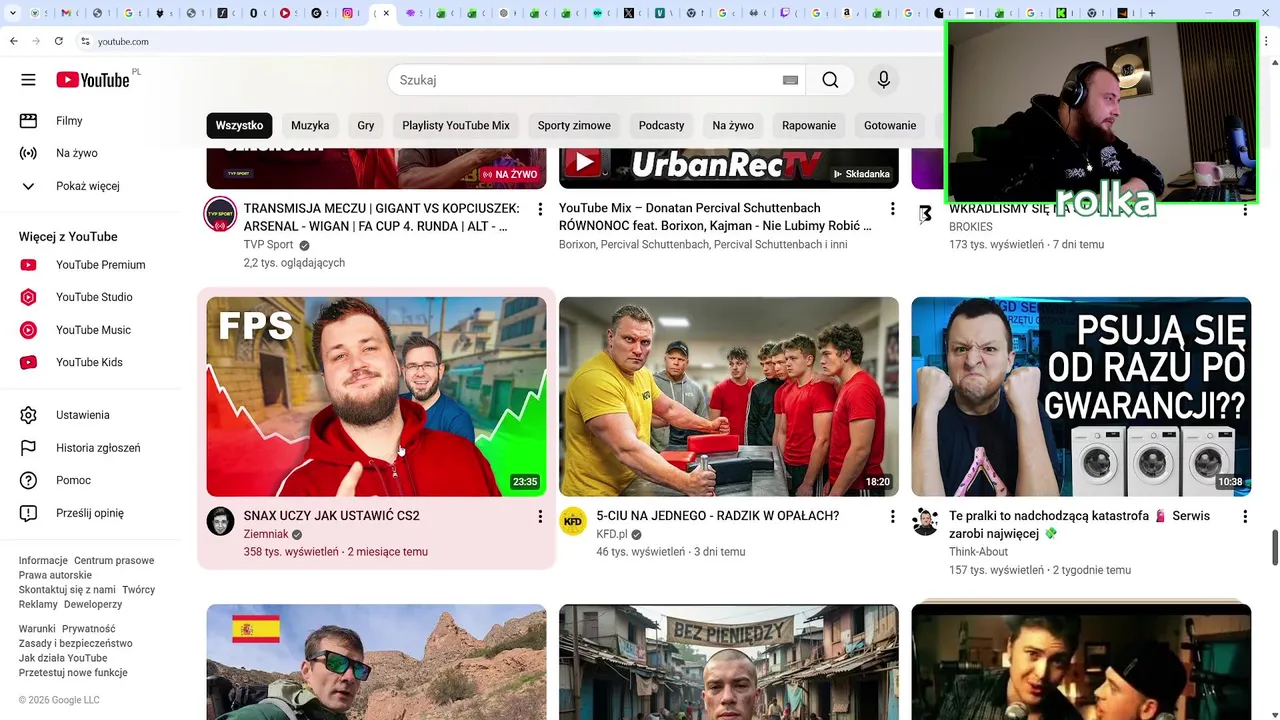This screenshot has width=1280, height=720.
Task: Select Playlisty YouTube Mix chip
Action: pos(456,125)
